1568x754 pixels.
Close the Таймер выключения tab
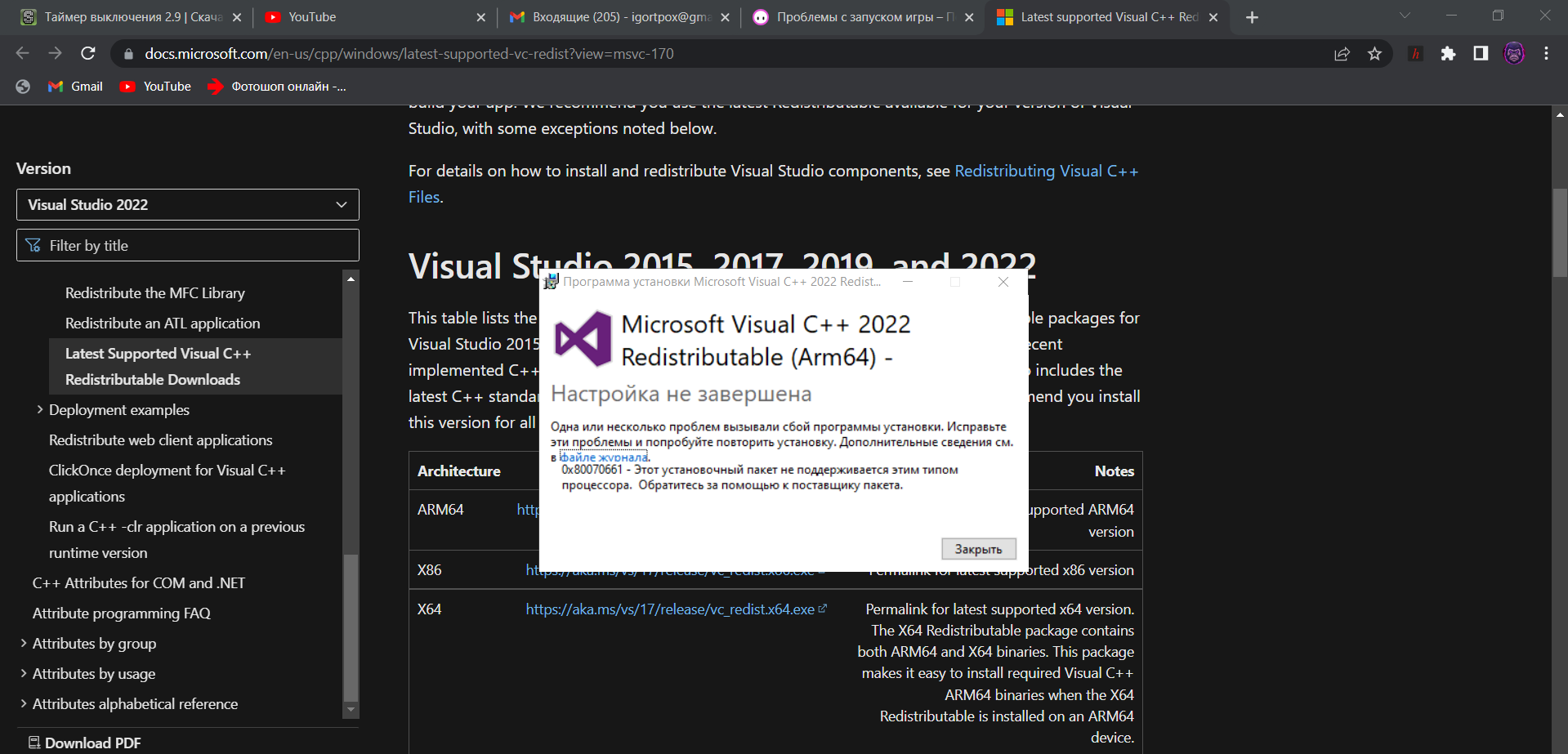coord(237,17)
